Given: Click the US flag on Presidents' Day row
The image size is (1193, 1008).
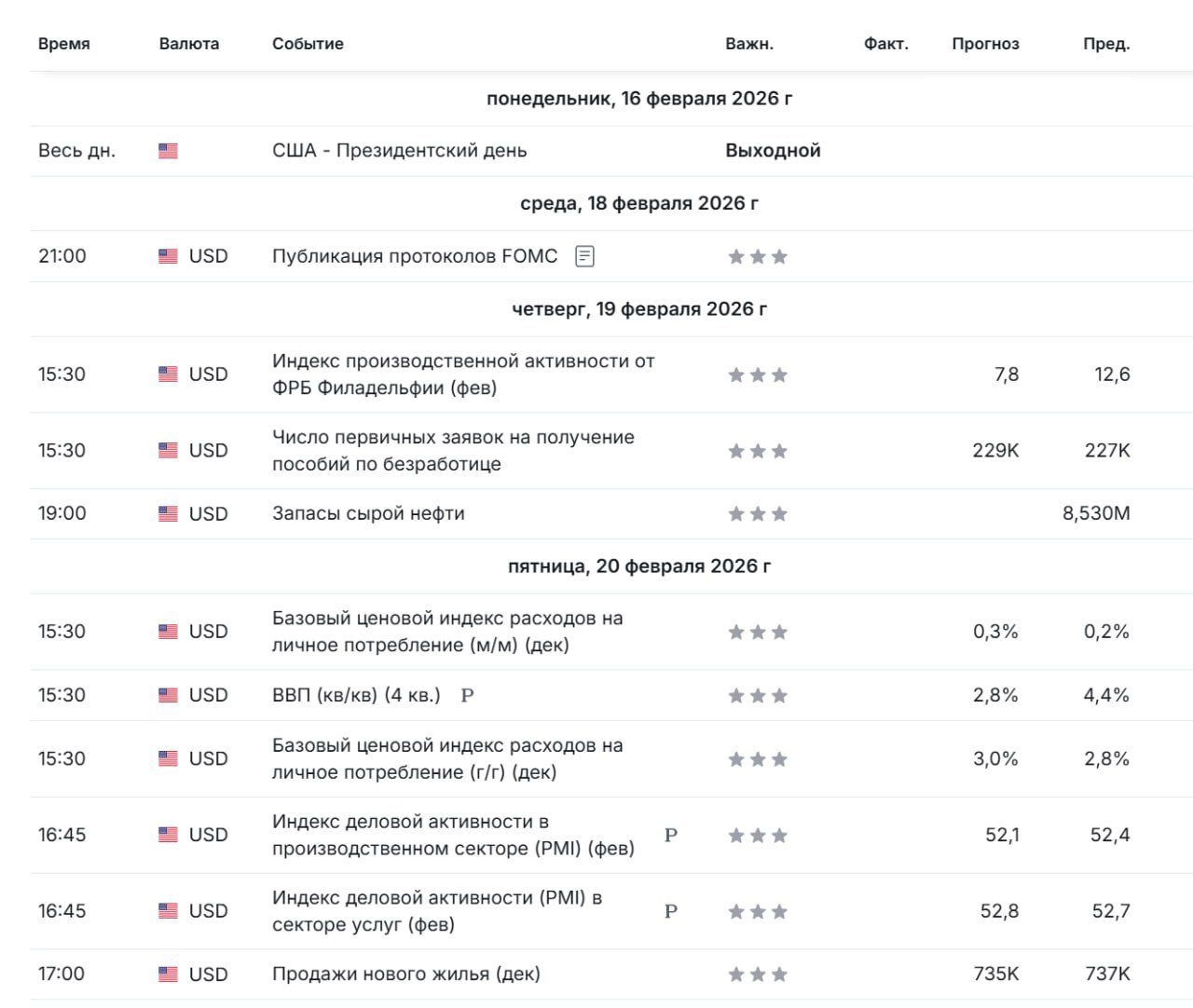Looking at the screenshot, I should tap(168, 151).
